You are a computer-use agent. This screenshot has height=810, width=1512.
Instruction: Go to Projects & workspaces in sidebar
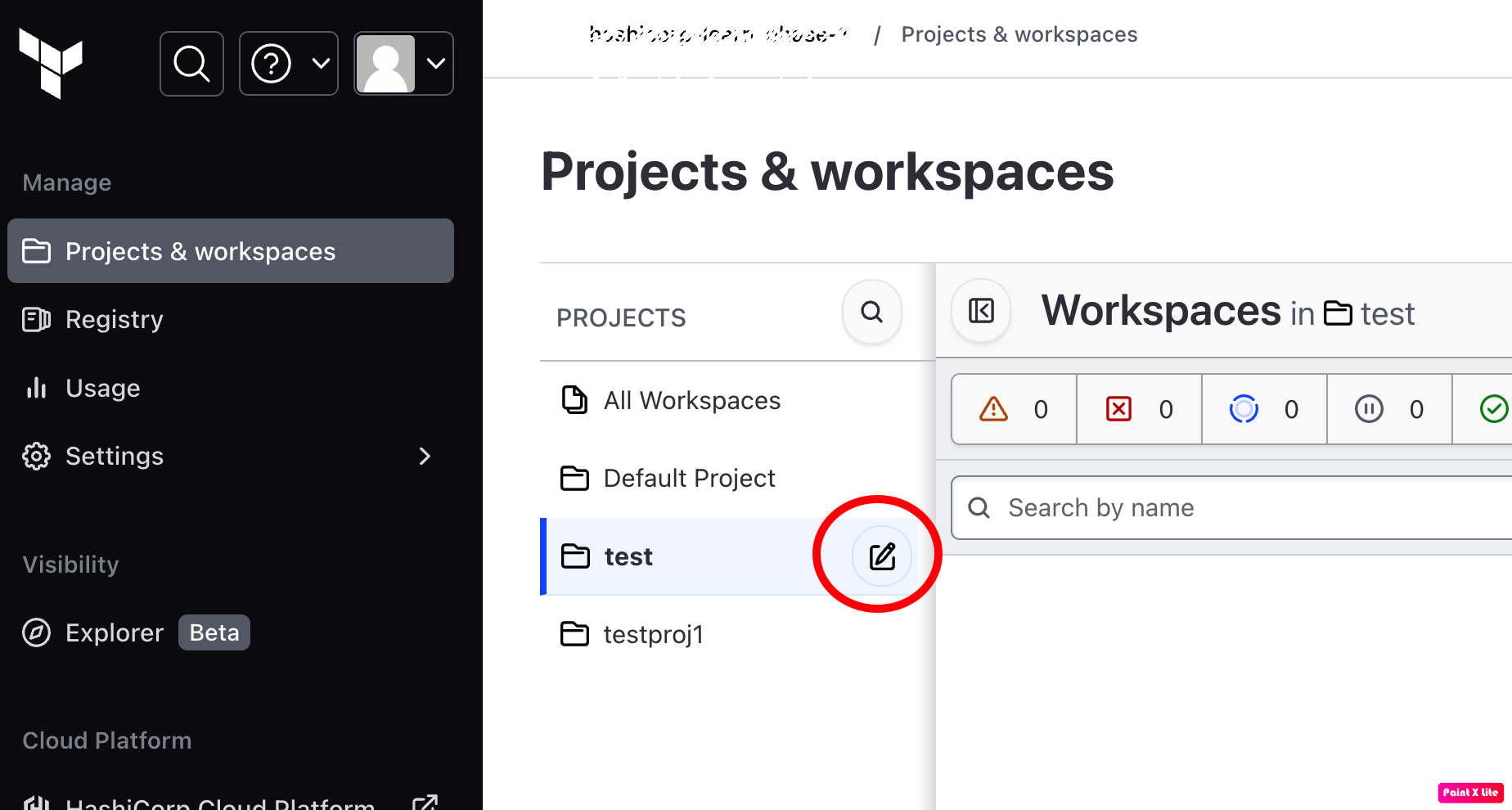pos(231,251)
